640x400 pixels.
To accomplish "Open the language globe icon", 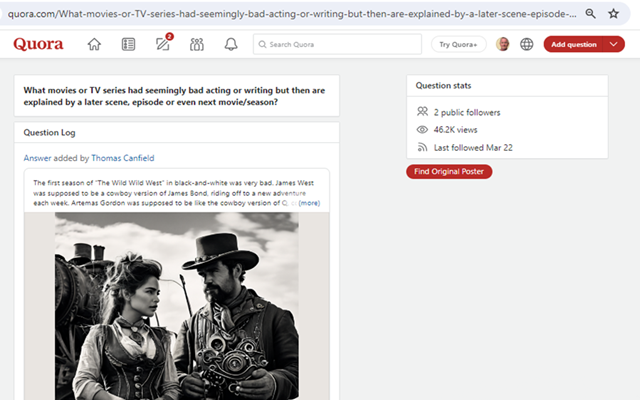I will [x=527, y=44].
